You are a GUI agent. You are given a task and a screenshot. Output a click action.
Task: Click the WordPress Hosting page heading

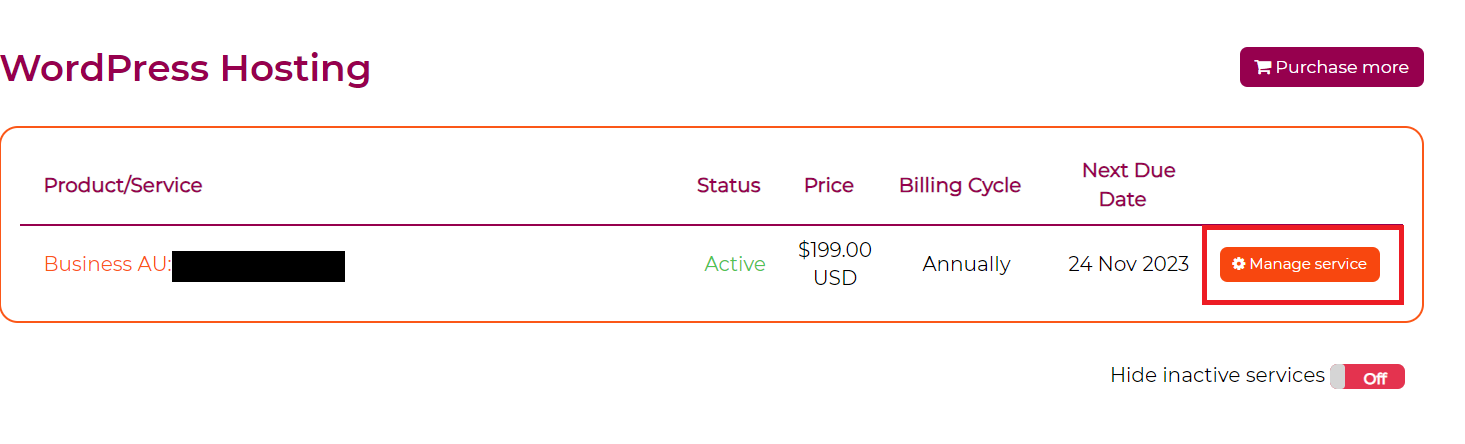coord(185,68)
